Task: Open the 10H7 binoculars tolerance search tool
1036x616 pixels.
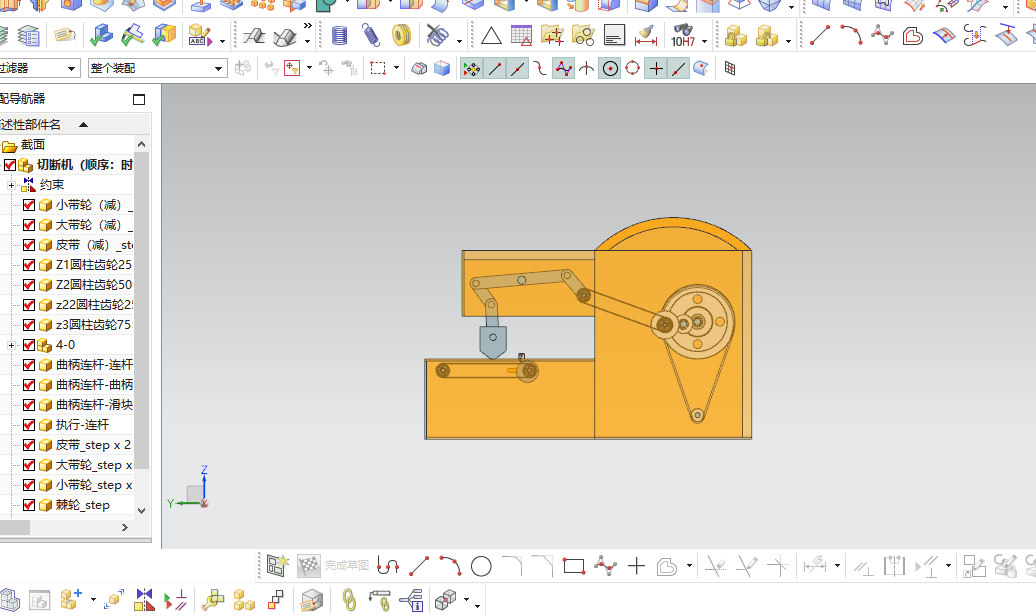Action: click(683, 35)
